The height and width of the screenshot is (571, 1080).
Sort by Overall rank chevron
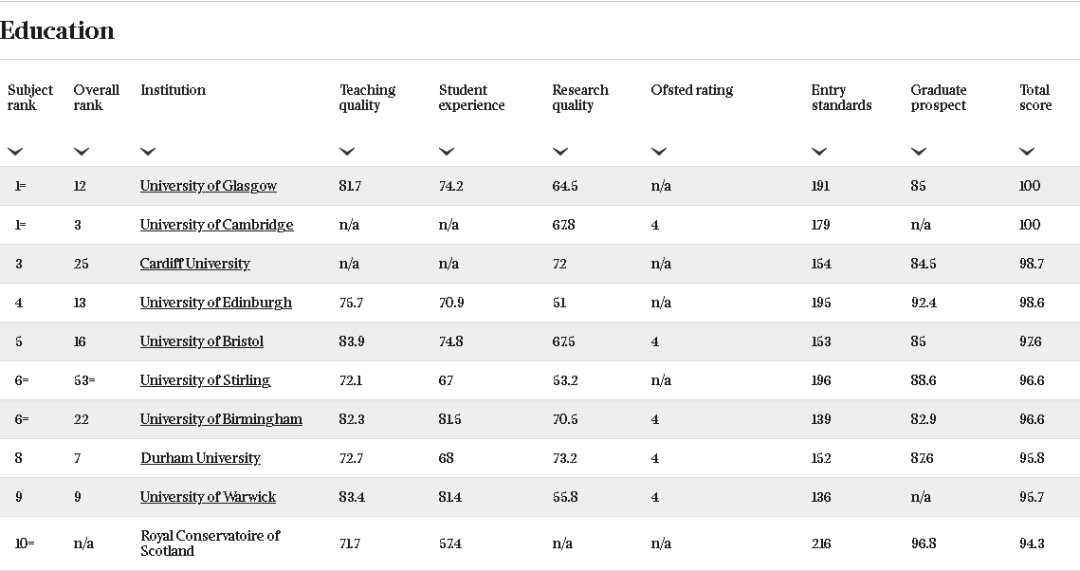click(81, 152)
